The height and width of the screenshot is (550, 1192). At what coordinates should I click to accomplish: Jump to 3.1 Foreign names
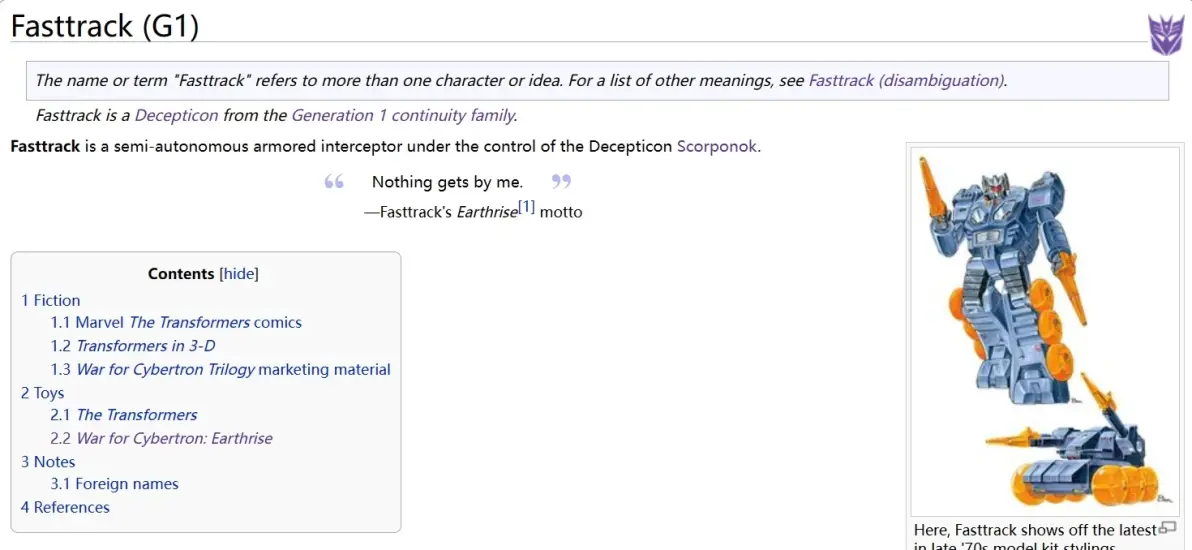coord(115,484)
